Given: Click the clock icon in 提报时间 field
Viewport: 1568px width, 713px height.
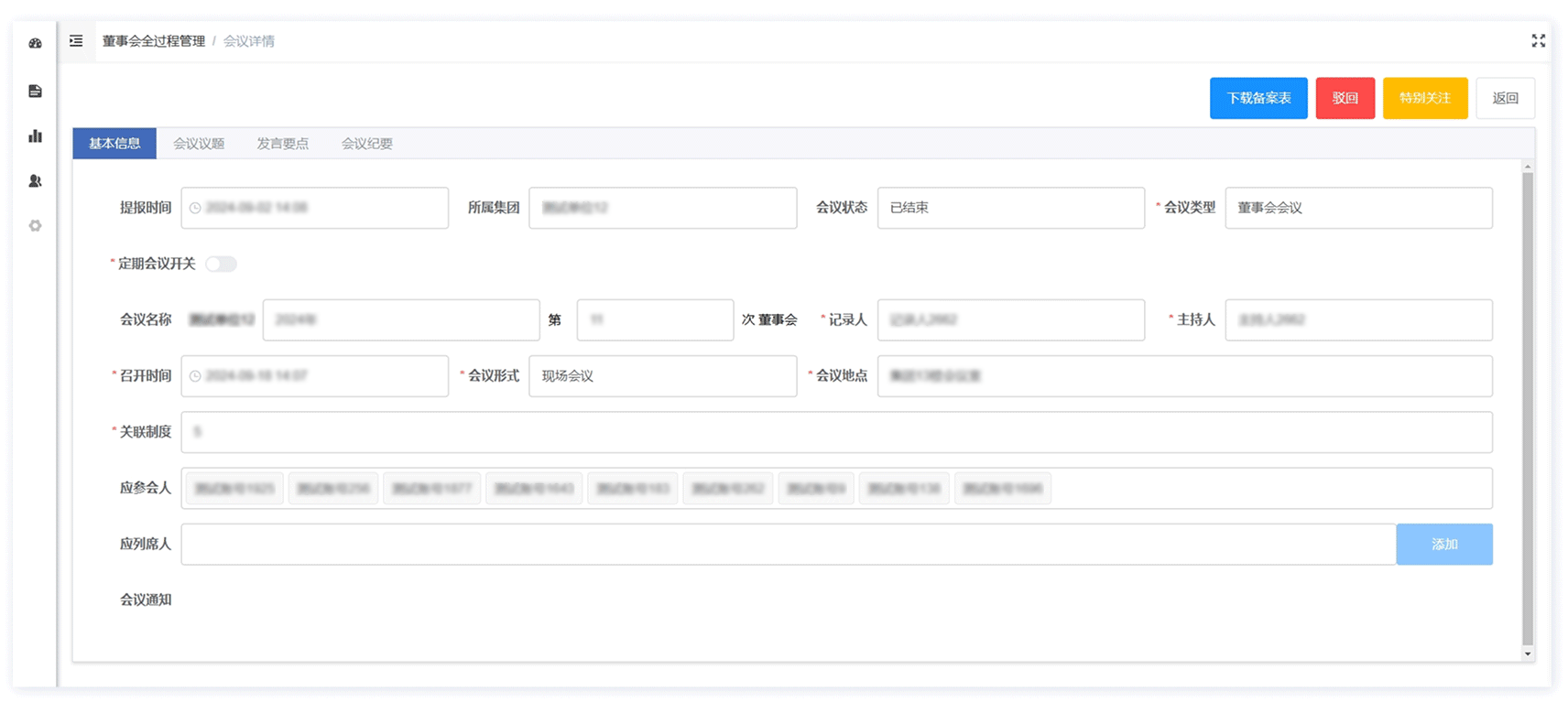Looking at the screenshot, I should point(195,208).
